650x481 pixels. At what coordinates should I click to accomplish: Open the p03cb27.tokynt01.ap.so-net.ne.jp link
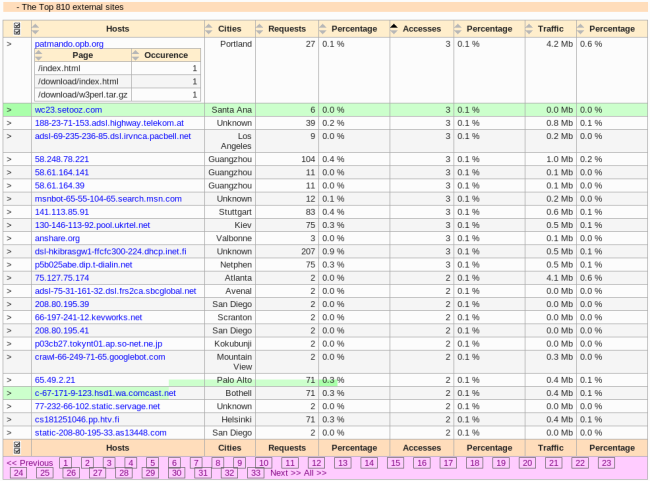point(99,344)
